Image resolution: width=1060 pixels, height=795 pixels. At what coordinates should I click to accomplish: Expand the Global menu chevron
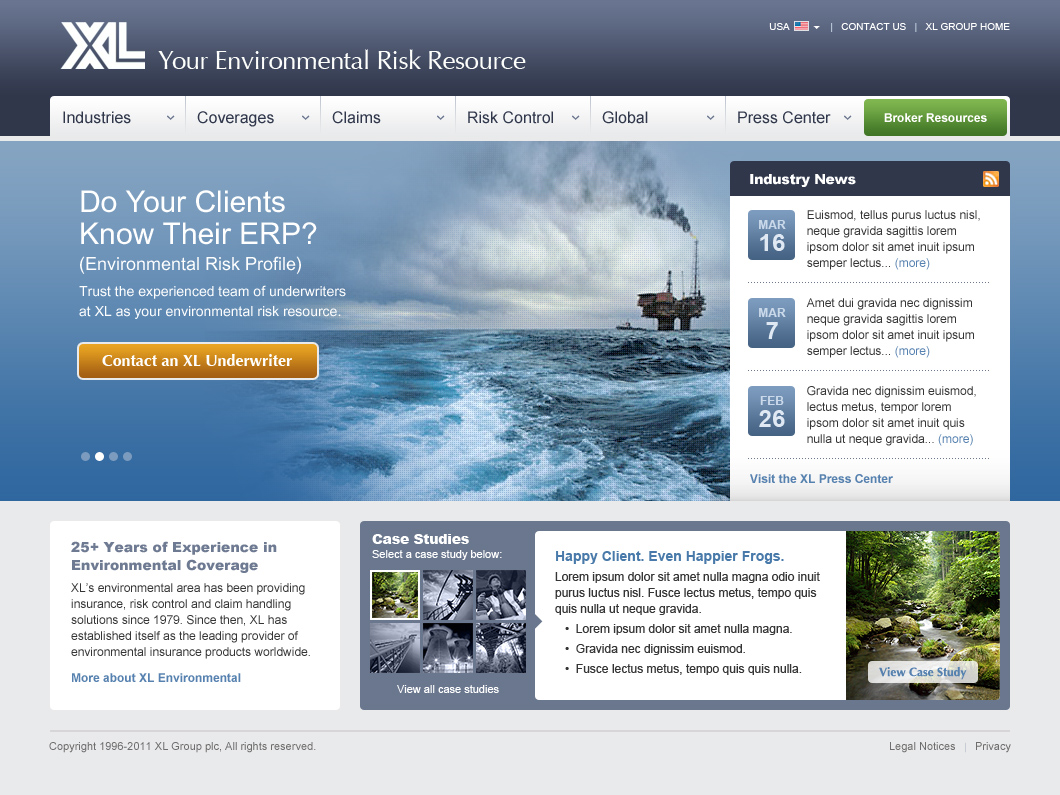click(x=710, y=118)
